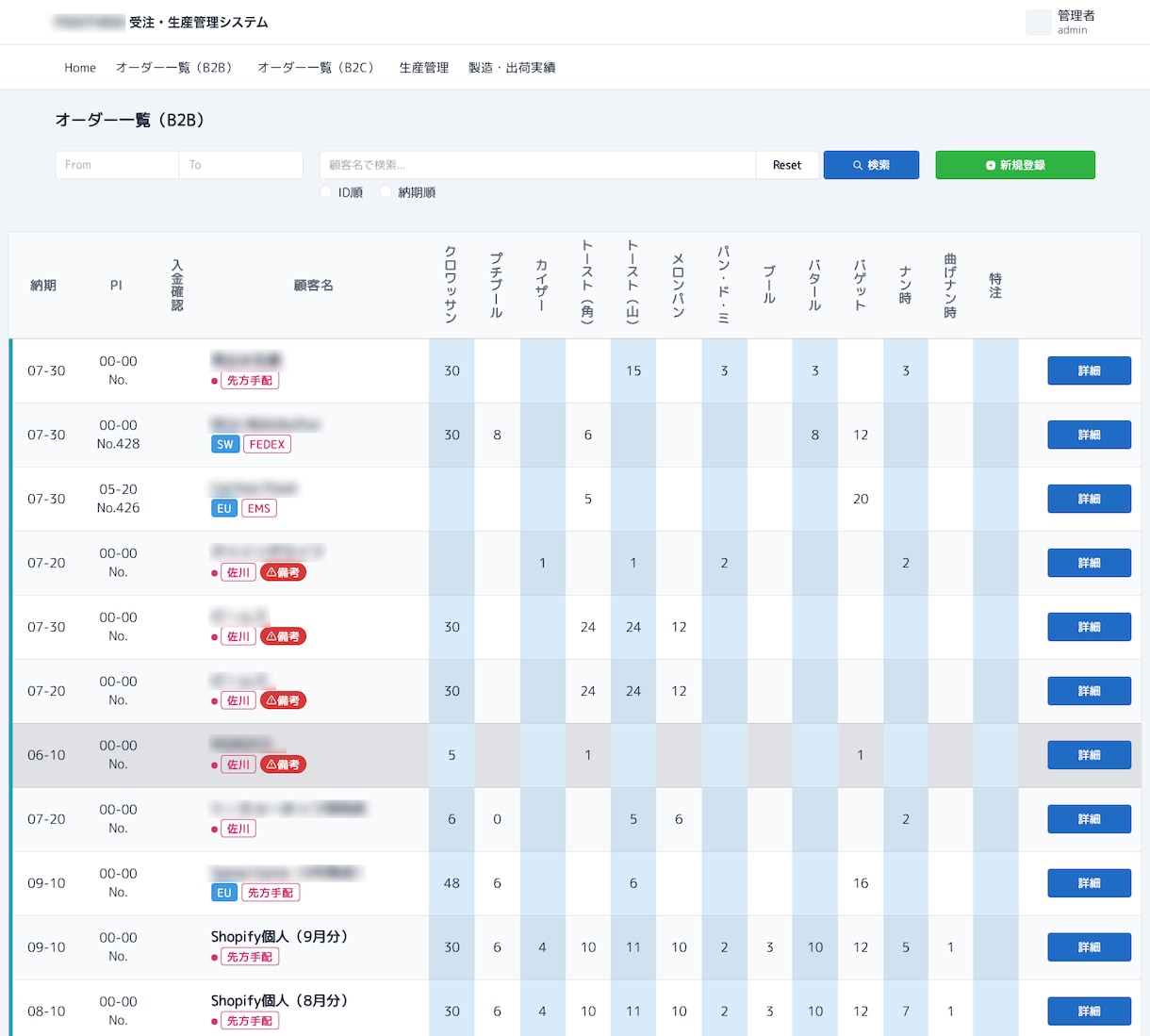
Task: Click the バゲット column header
Action: (861, 286)
